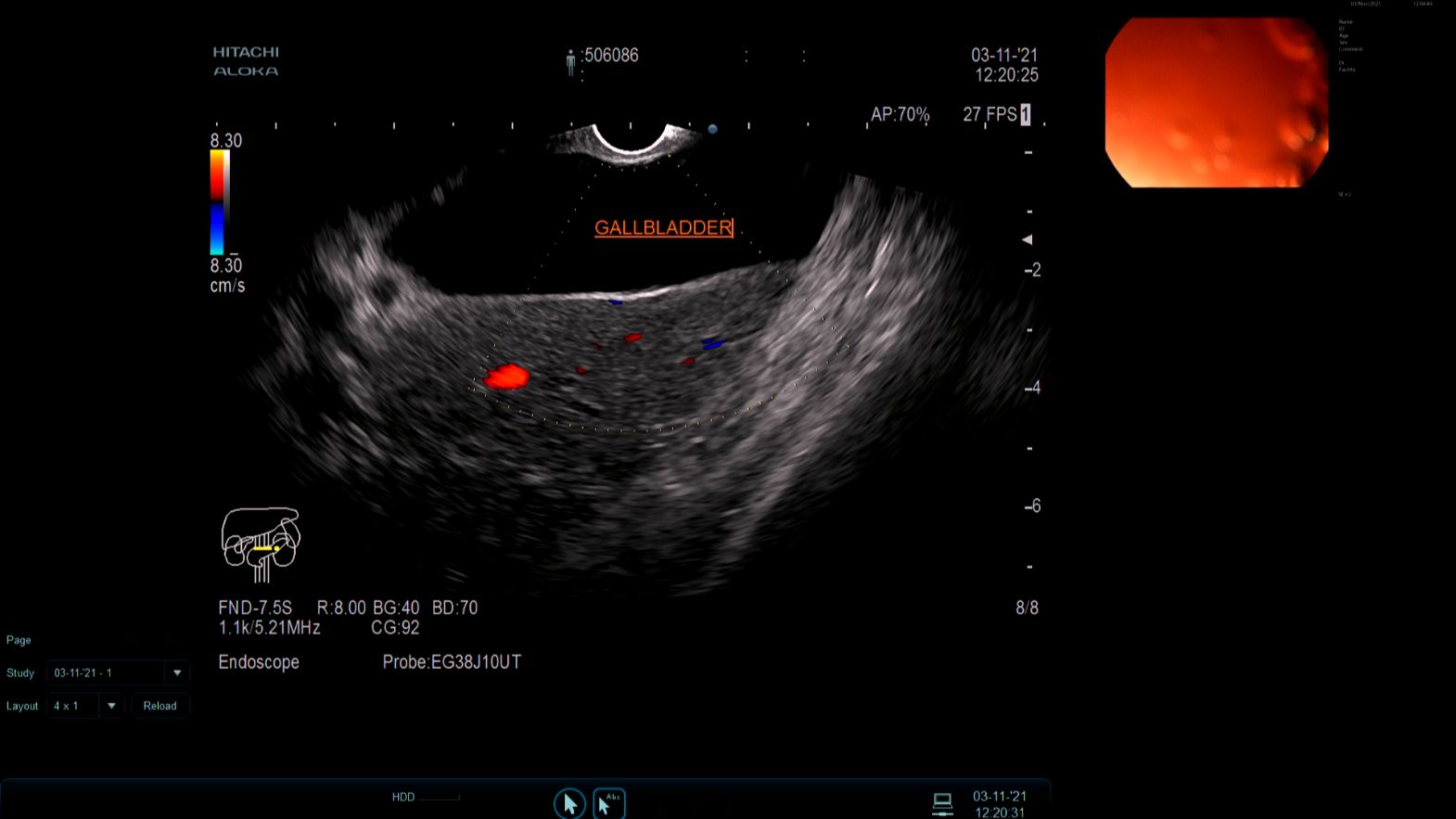The width and height of the screenshot is (1456, 819).
Task: Click the R:8.00 range value
Action: pyautogui.click(x=341, y=608)
